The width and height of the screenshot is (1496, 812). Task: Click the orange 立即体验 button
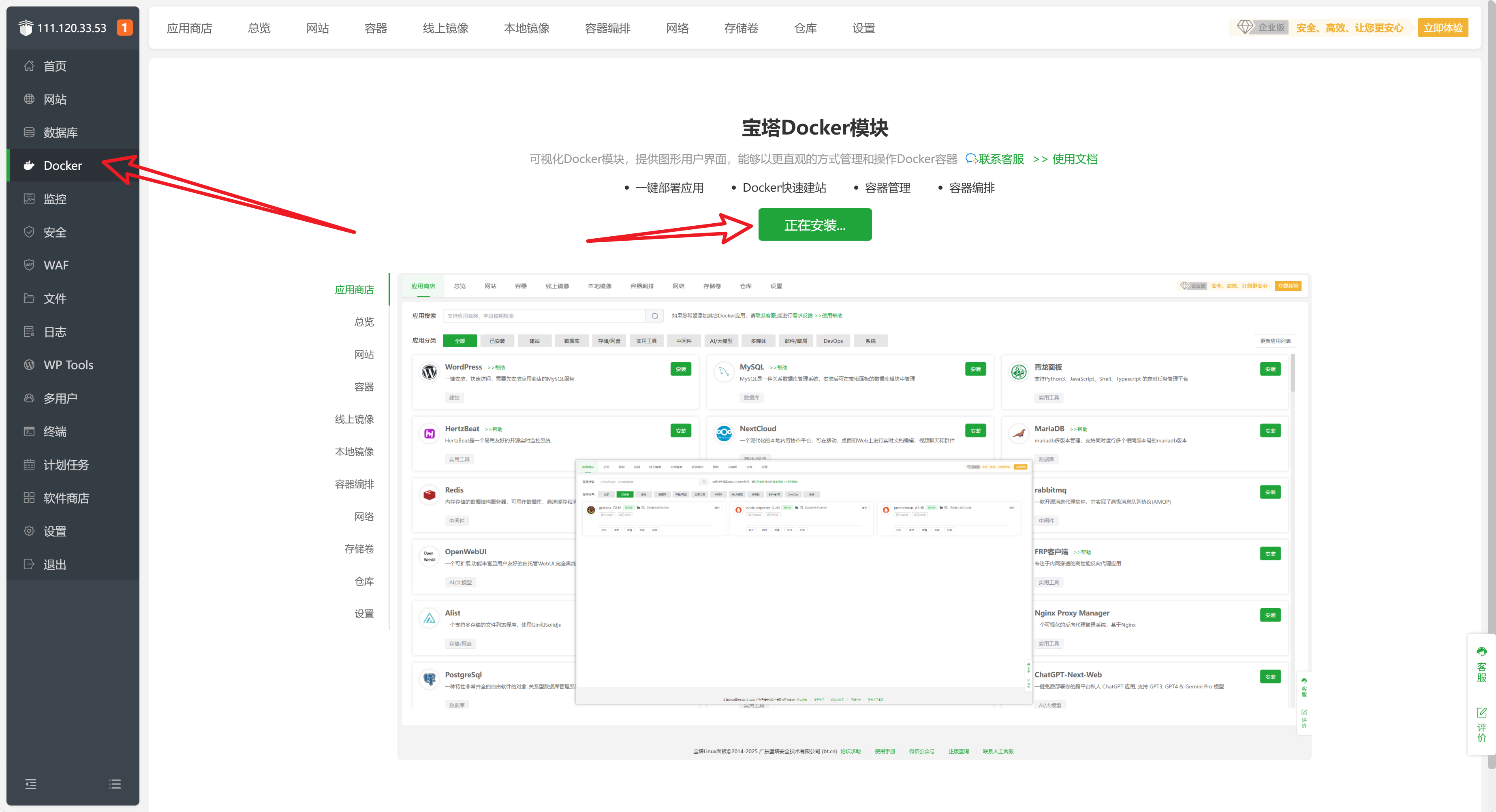[1443, 27]
